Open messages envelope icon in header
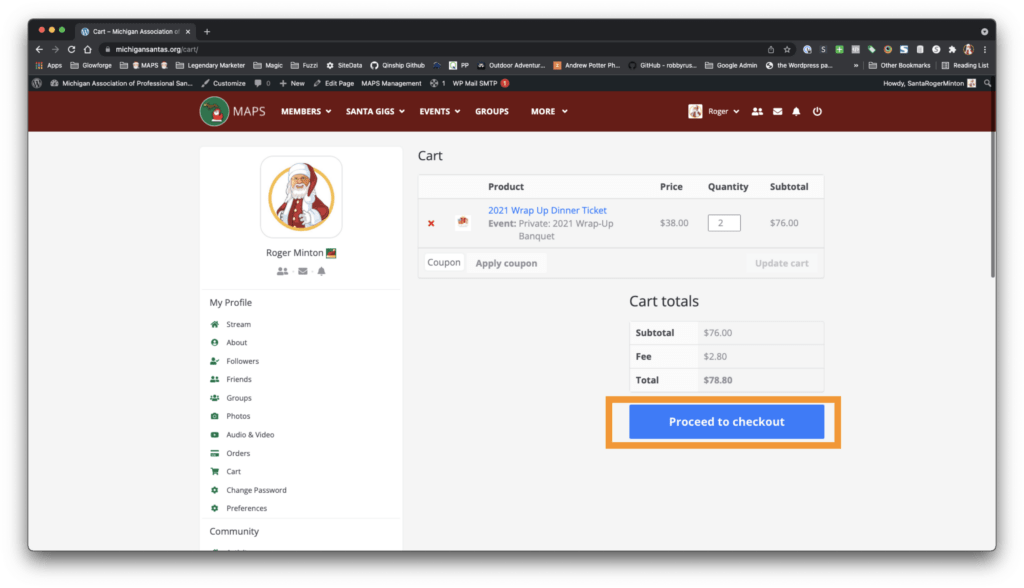Viewport: 1024px width, 588px height. click(x=777, y=112)
